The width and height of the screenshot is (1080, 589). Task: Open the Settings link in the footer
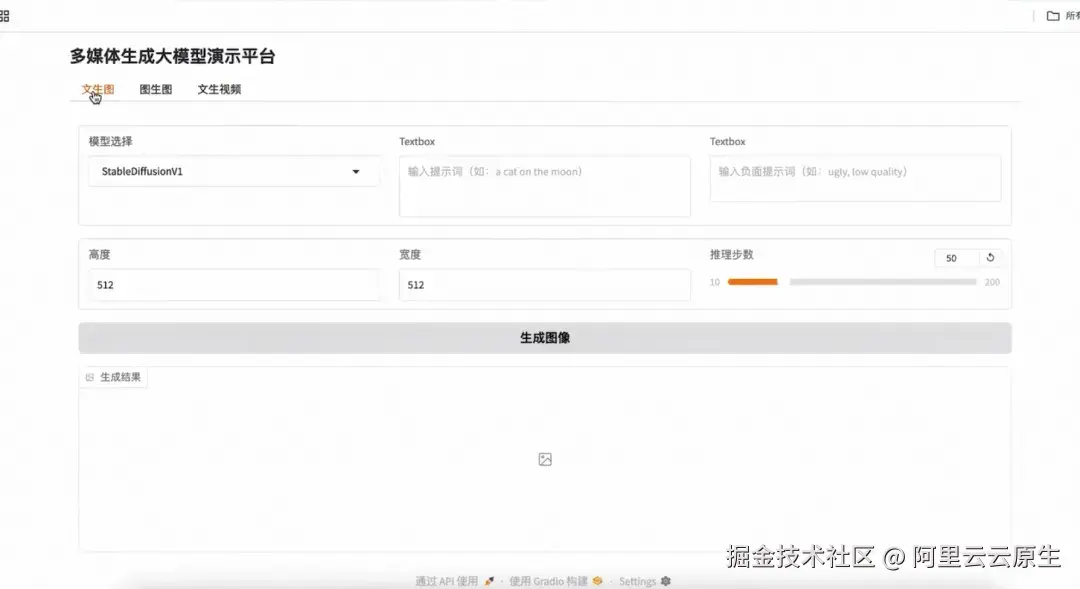pos(637,581)
